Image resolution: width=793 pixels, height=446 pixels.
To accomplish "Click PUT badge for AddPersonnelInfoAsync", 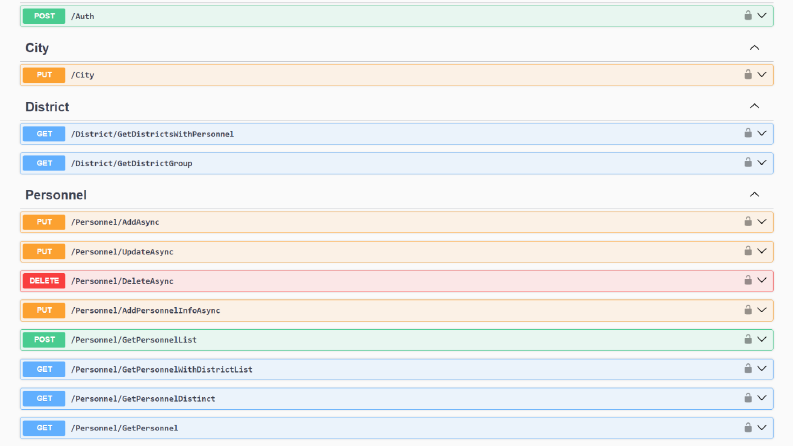I will pos(44,310).
